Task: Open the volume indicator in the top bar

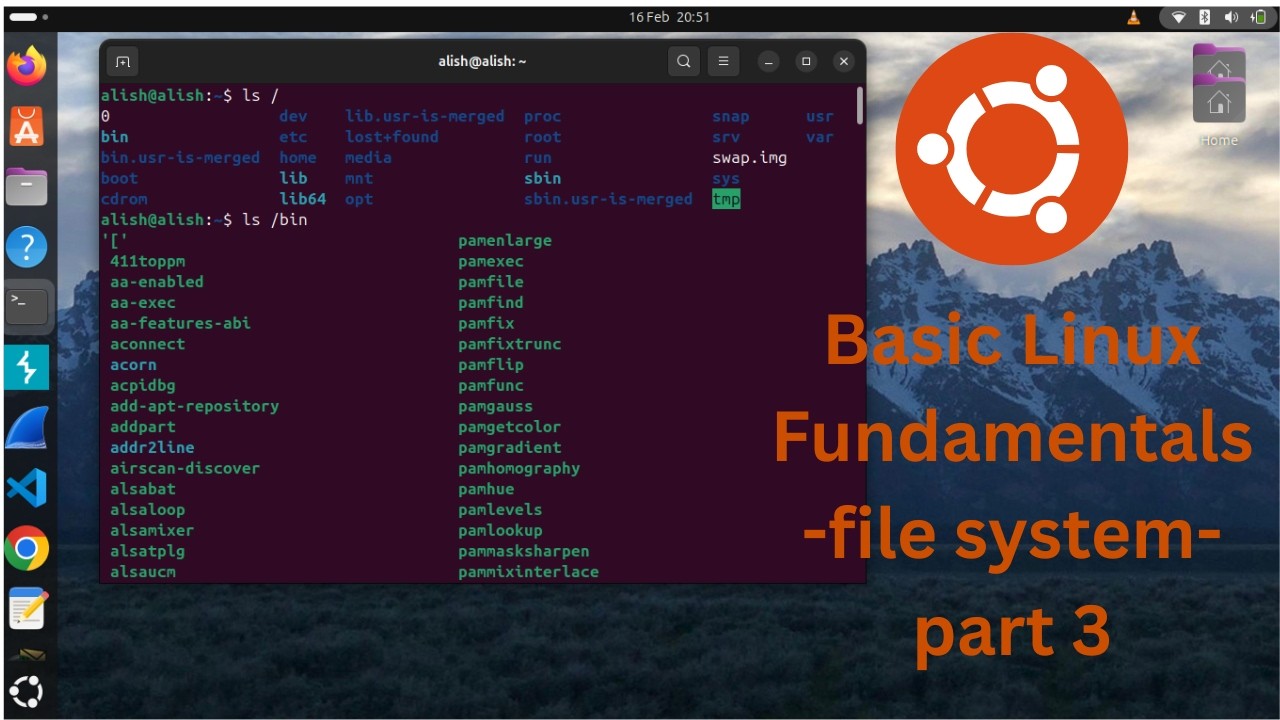Action: (1231, 17)
